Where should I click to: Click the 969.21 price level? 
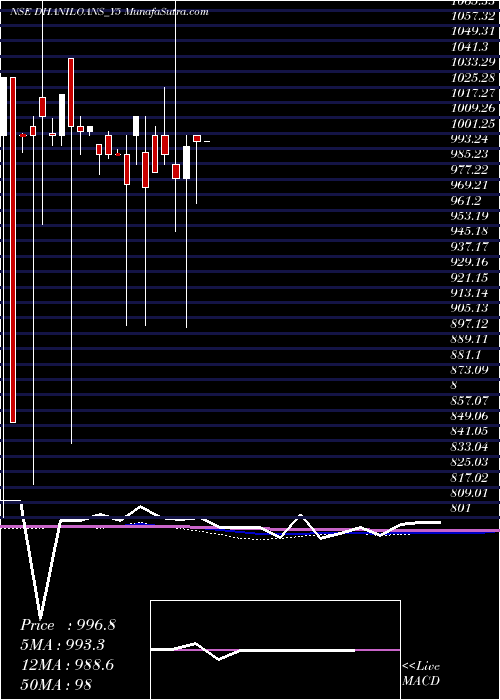[470, 185]
